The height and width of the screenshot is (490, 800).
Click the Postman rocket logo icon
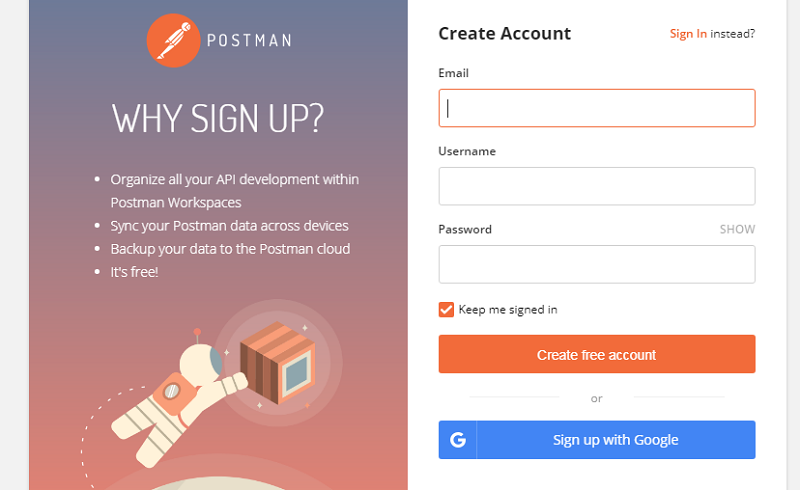[x=173, y=40]
